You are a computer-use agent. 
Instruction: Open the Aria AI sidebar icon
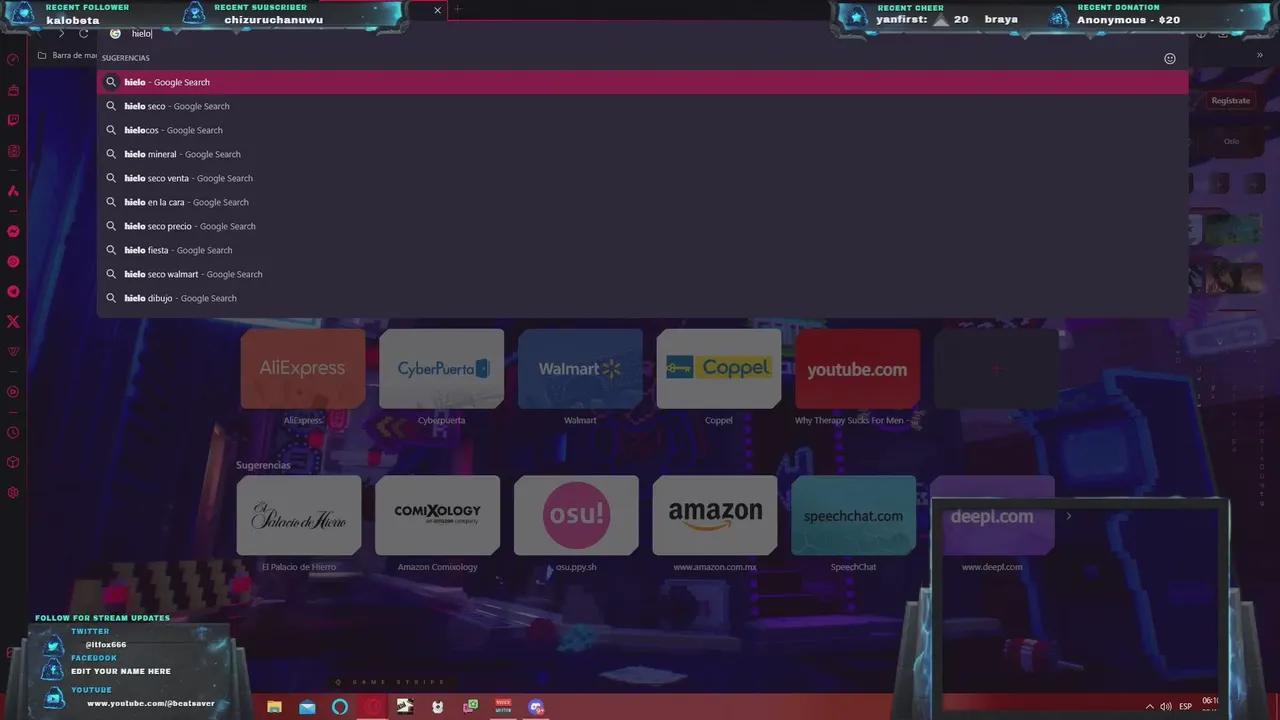[x=13, y=190]
